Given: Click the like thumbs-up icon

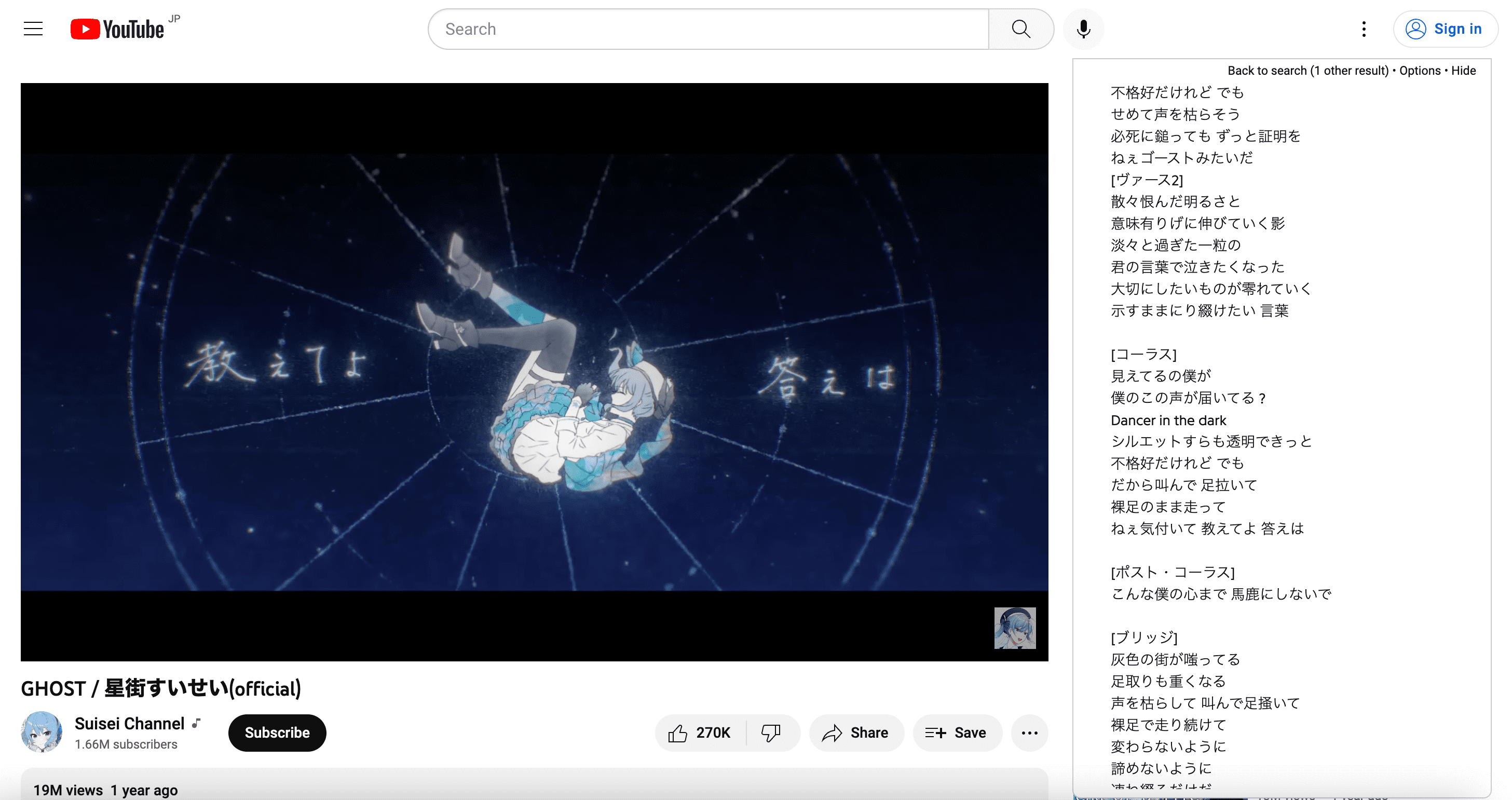Looking at the screenshot, I should (680, 732).
